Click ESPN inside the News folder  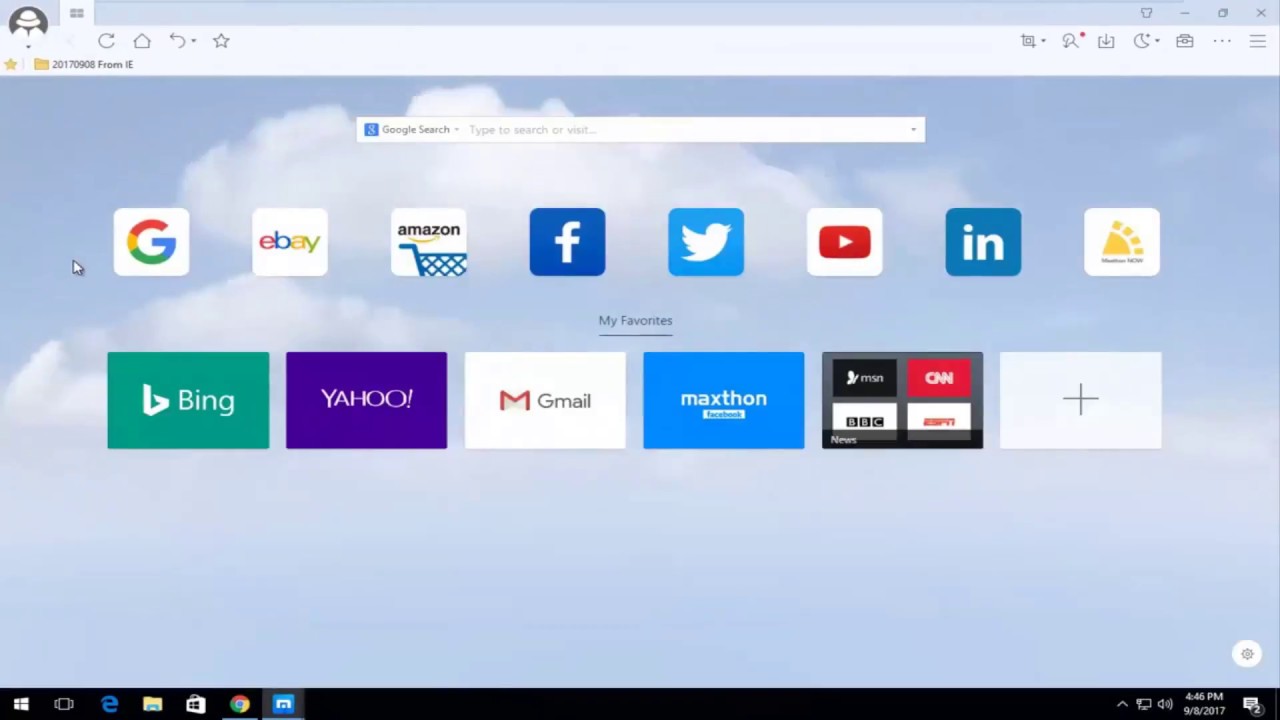pyautogui.click(x=939, y=420)
